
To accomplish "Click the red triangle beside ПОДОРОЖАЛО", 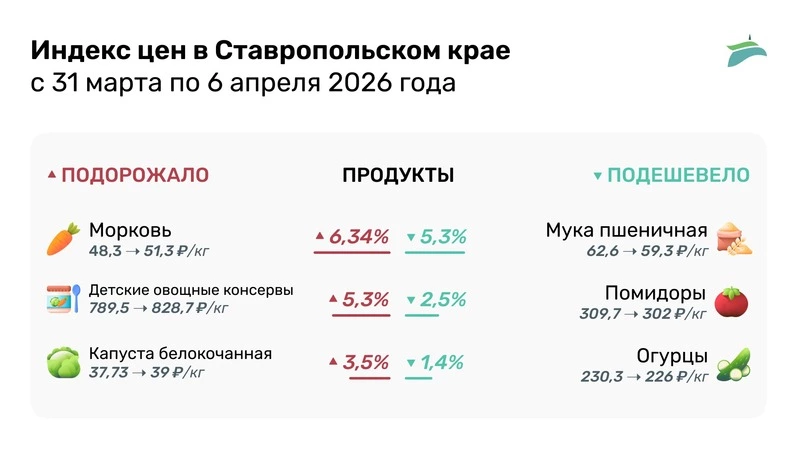I will coord(52,175).
